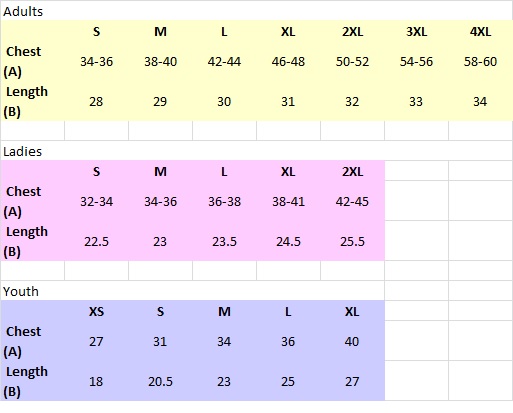Select Ladies chest value 32-34
Viewport: 513px width, 413px height.
point(96,202)
